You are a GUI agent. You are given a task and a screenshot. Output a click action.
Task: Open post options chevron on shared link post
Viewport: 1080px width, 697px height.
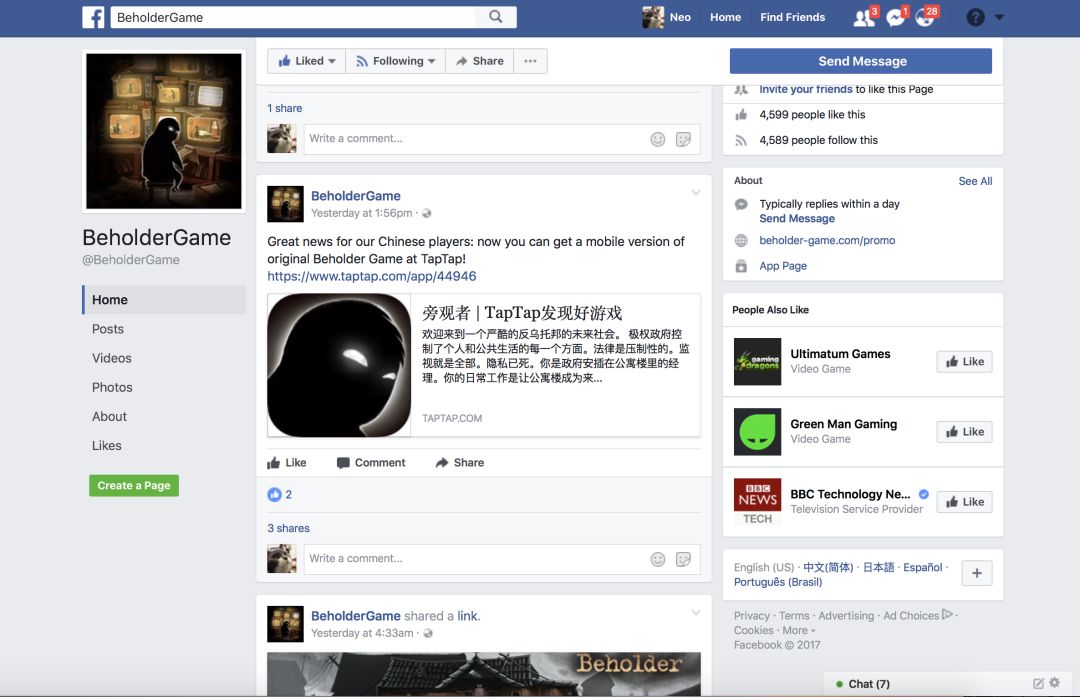(x=696, y=613)
